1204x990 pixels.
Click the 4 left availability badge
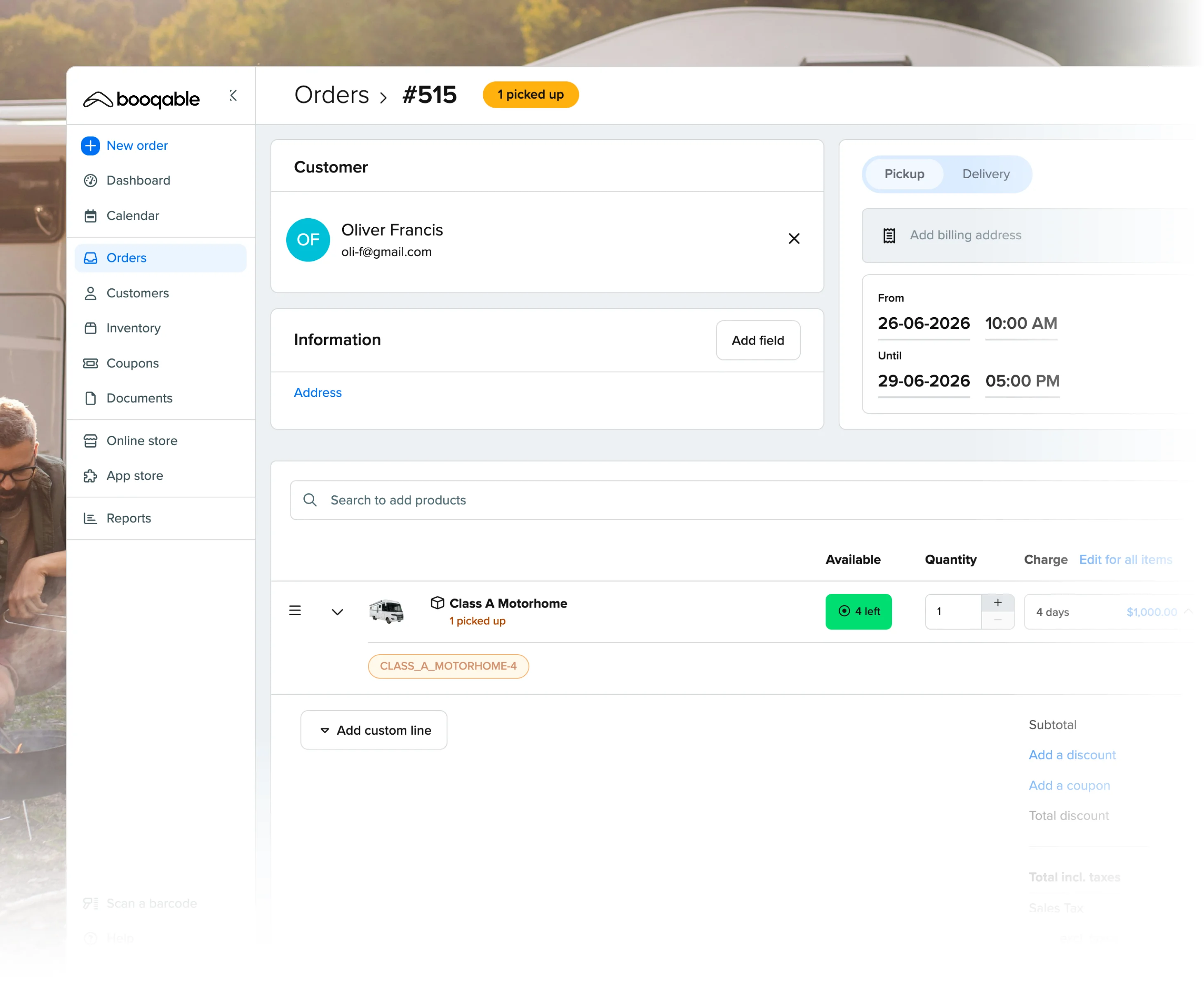tap(858, 613)
